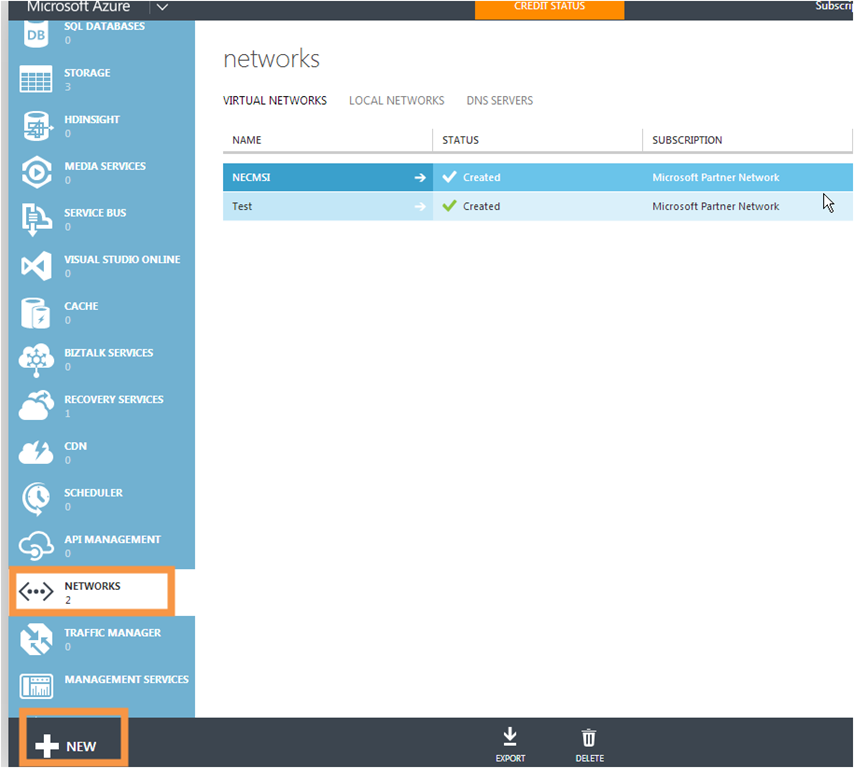Click the plus icon beside New
This screenshot has width=854, height=768.
47,746
